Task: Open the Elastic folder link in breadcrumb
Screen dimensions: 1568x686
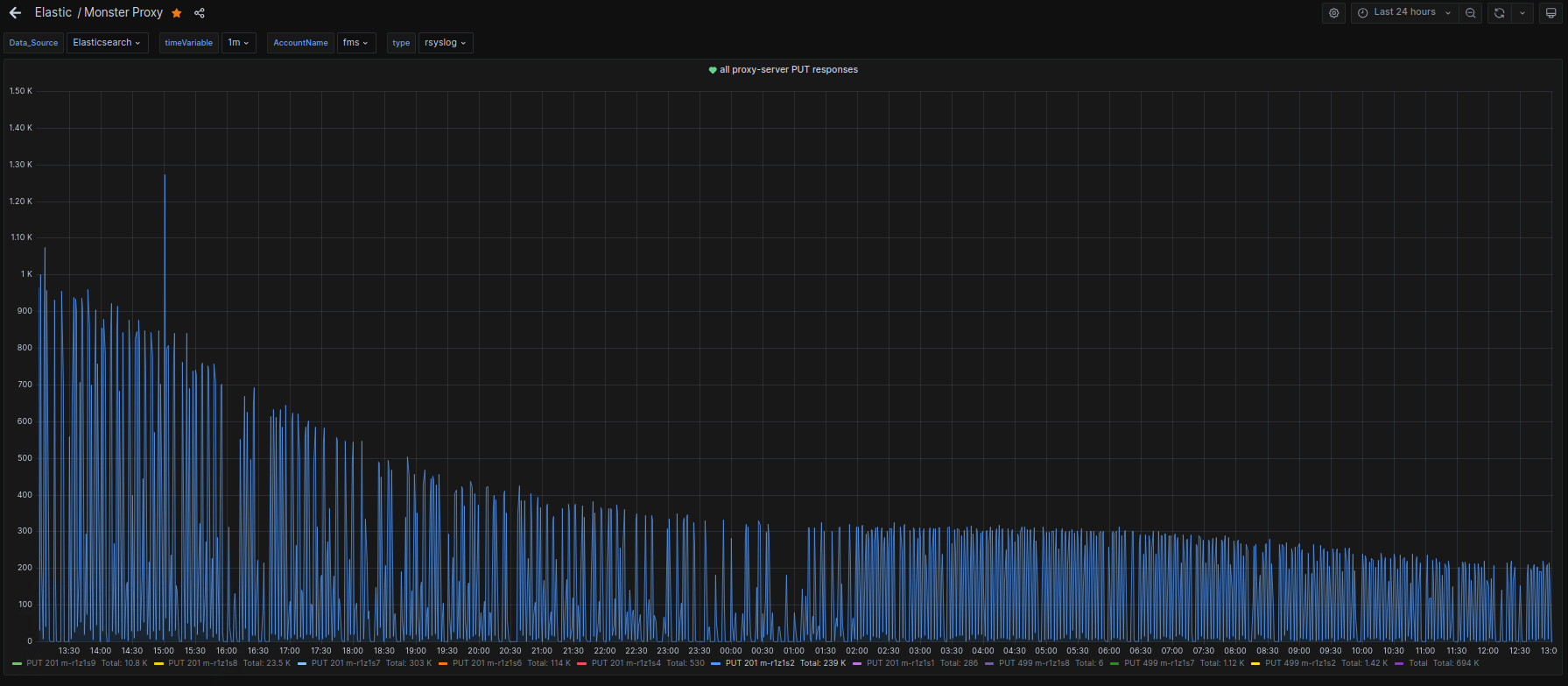Action: [53, 13]
